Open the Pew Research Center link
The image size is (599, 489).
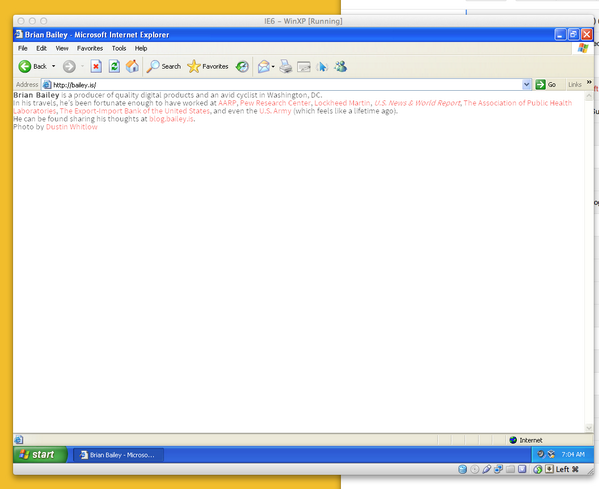coord(275,103)
